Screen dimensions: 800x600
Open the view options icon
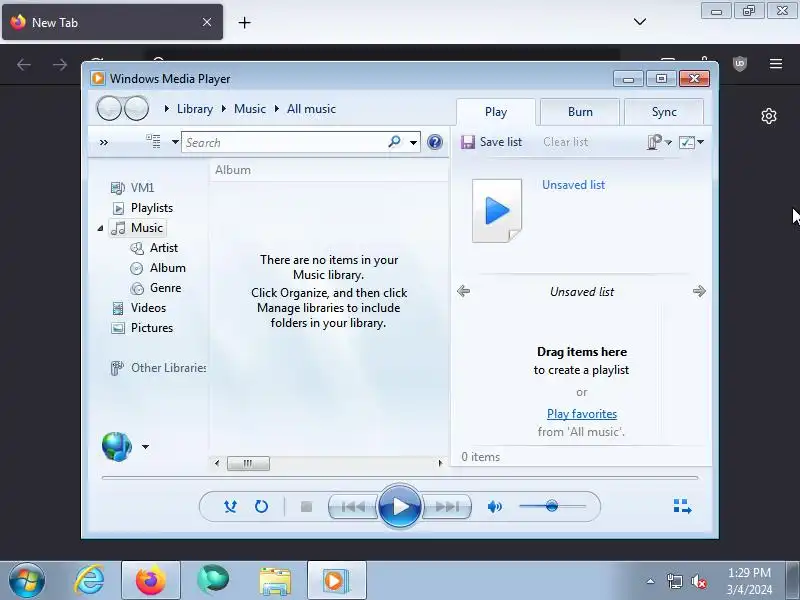coord(154,141)
